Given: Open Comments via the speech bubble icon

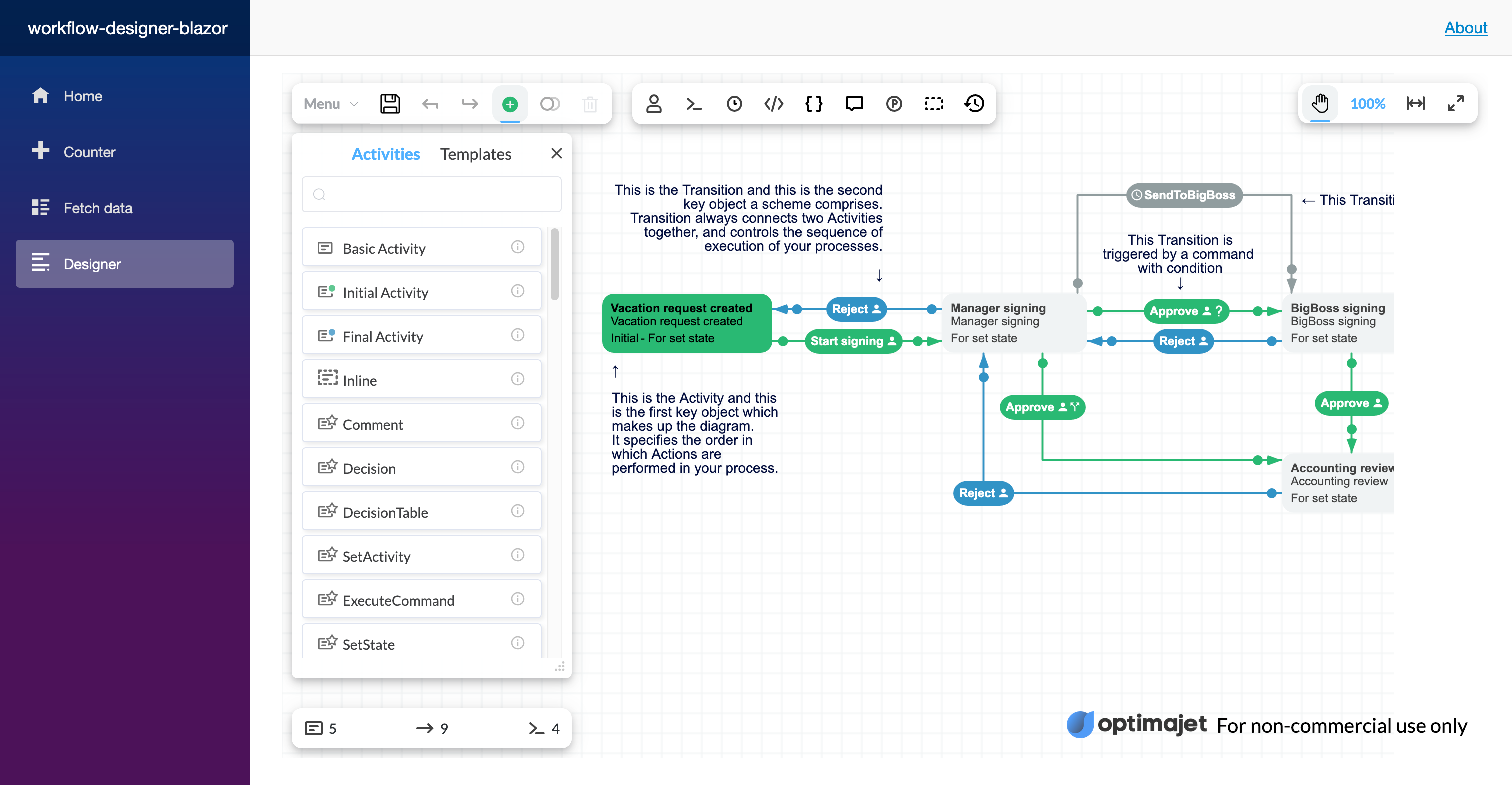Looking at the screenshot, I should [x=854, y=104].
